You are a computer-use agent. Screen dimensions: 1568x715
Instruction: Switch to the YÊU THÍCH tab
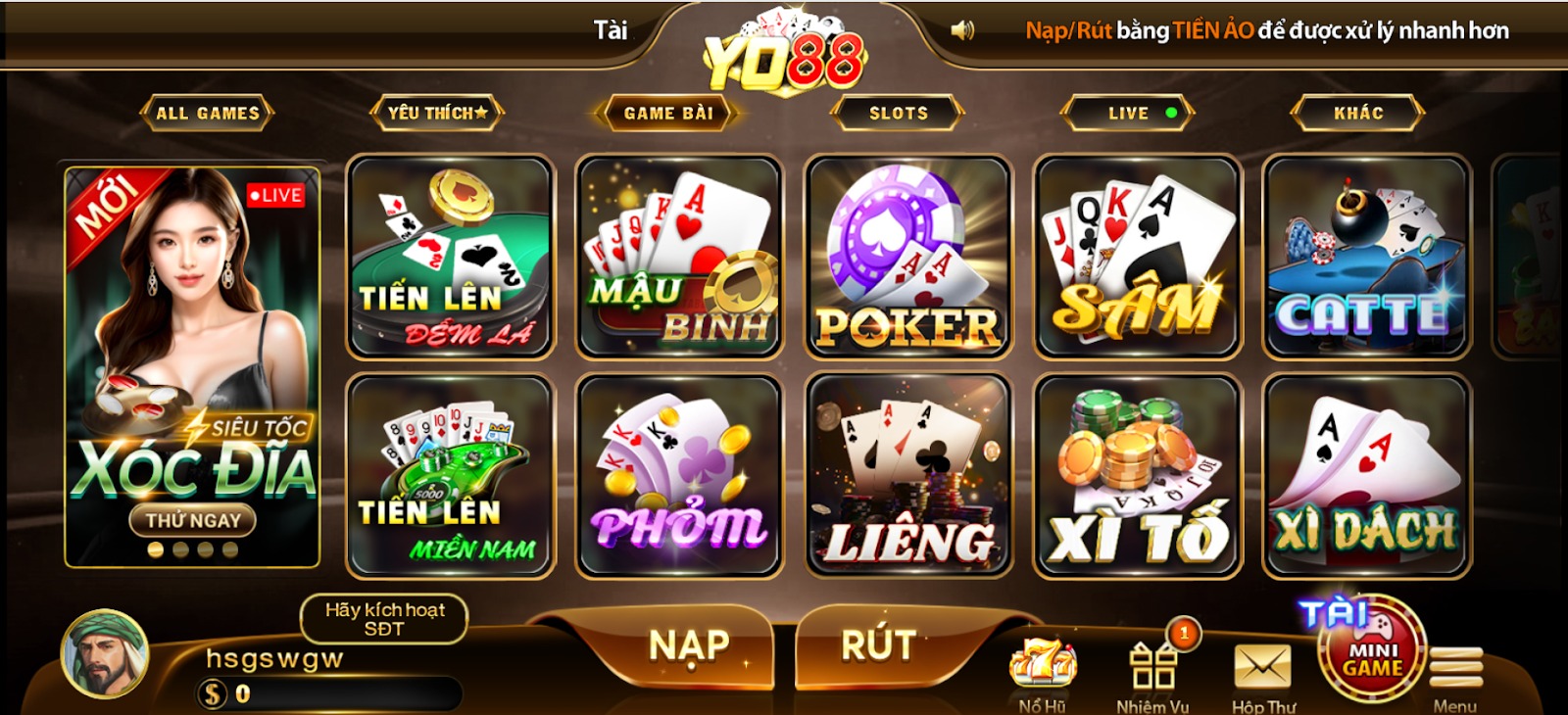click(x=437, y=113)
